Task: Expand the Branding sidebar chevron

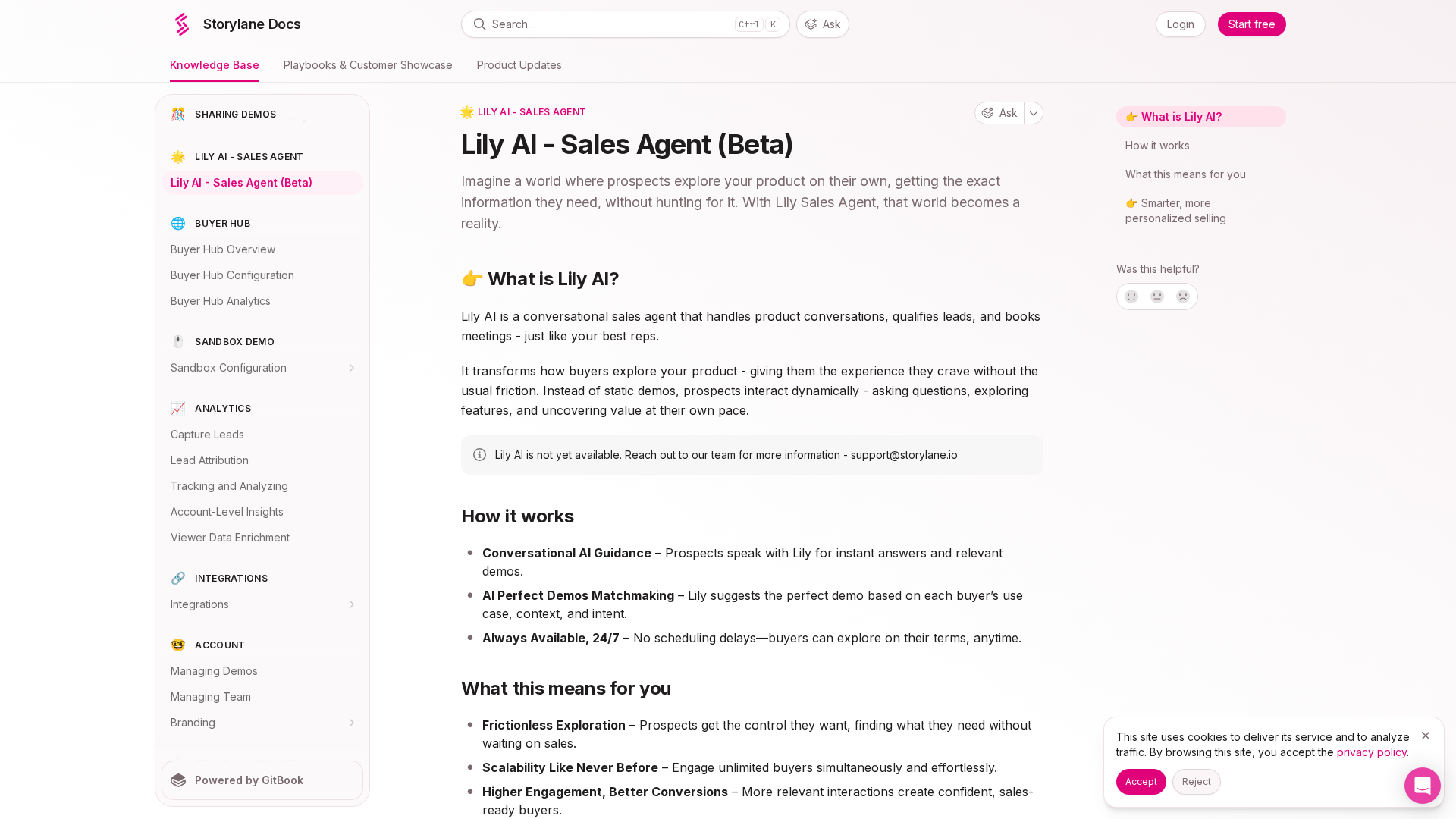Action: (x=351, y=723)
